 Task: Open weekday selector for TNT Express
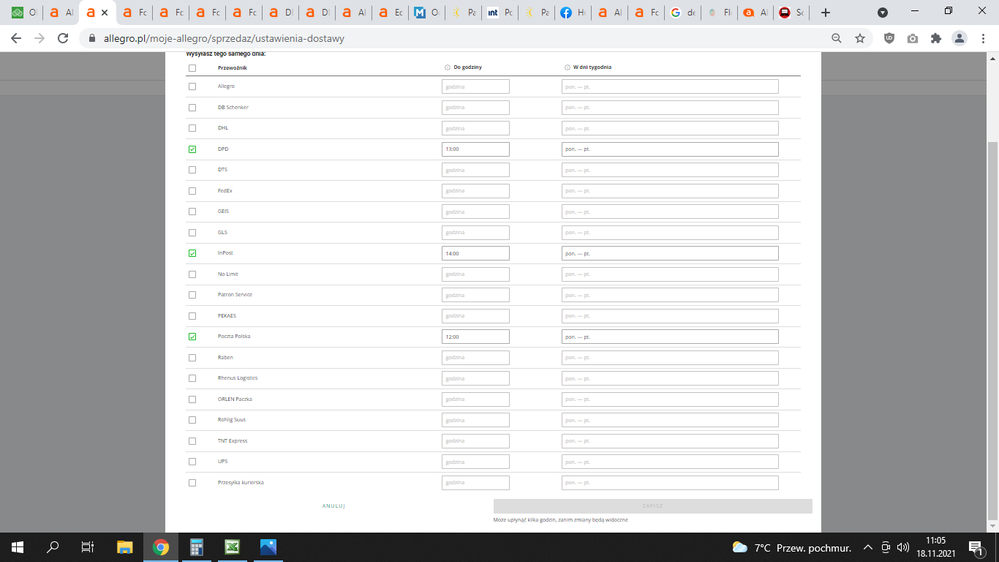pyautogui.click(x=670, y=441)
